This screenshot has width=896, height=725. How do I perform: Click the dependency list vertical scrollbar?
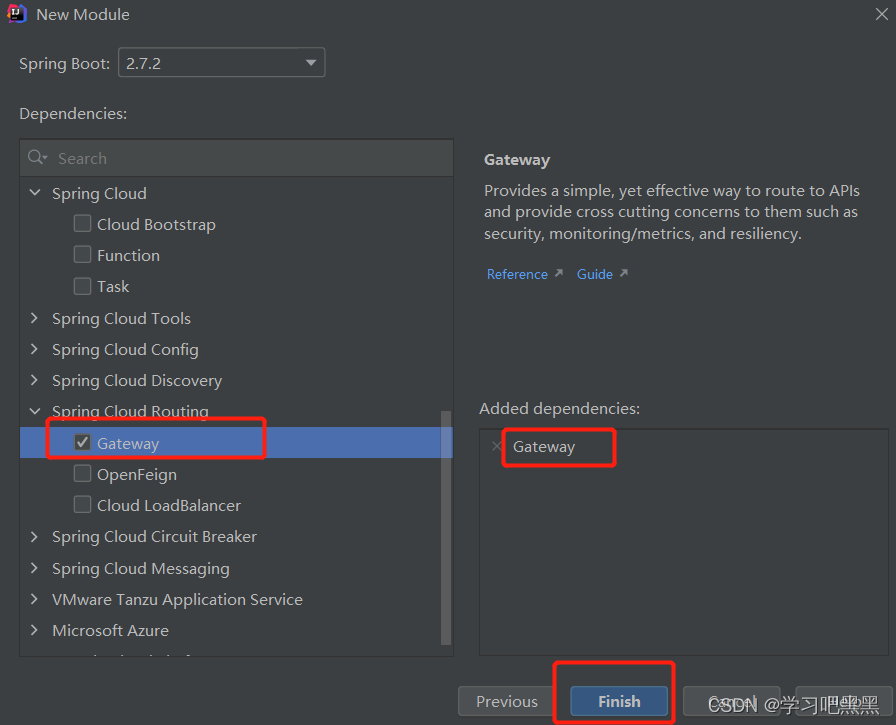coord(446,528)
